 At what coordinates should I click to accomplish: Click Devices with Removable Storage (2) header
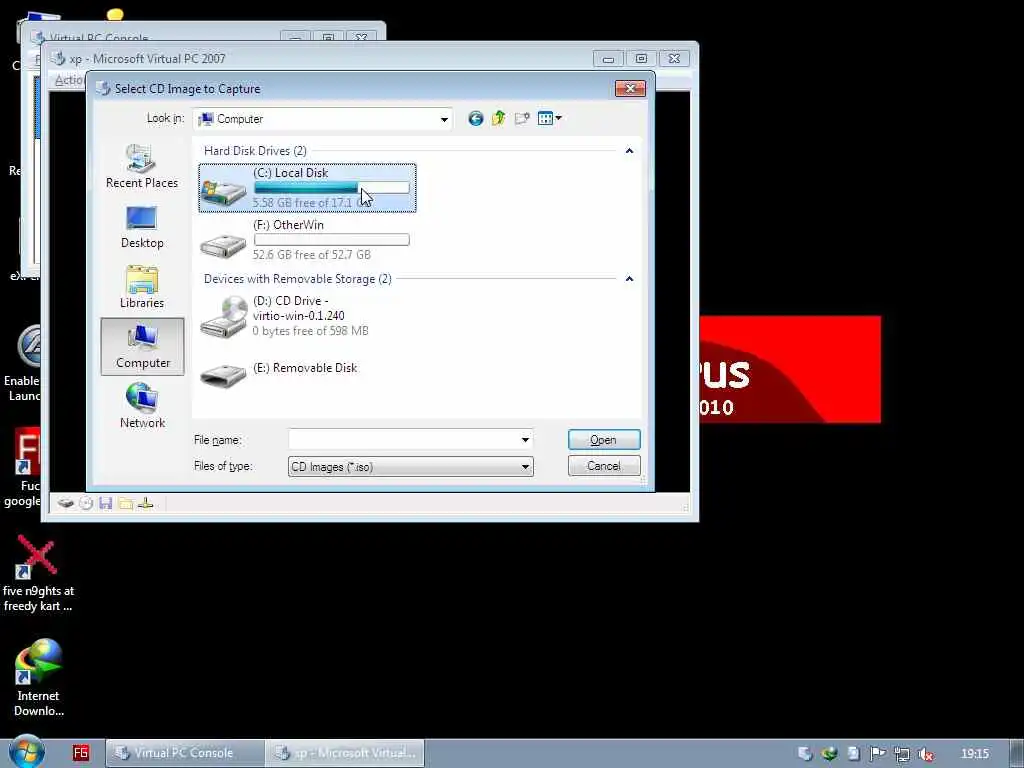(x=298, y=279)
